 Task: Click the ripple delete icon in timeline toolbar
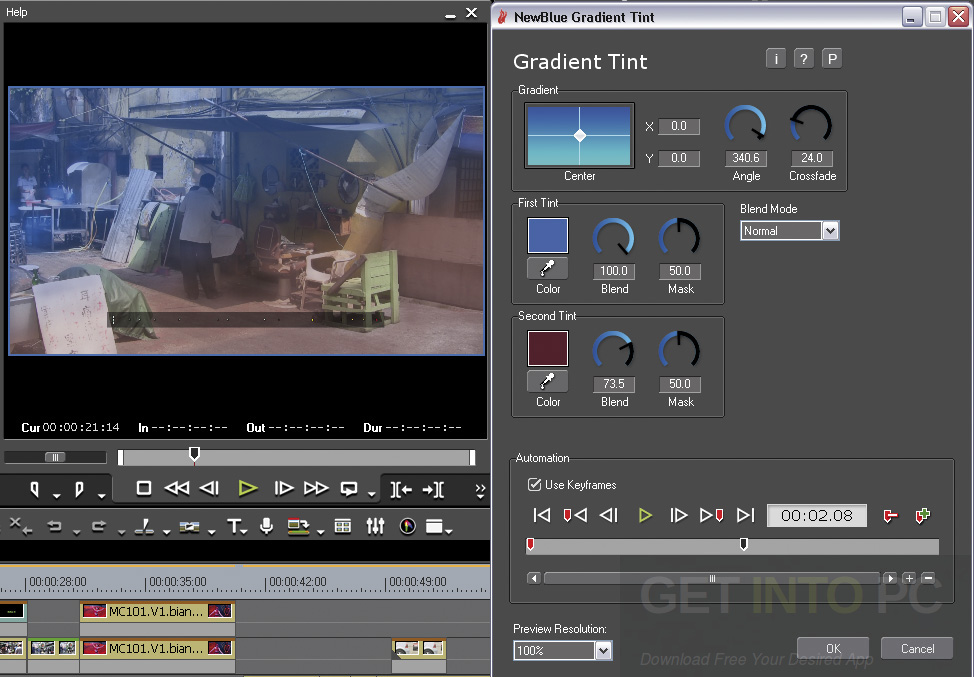pos(20,526)
